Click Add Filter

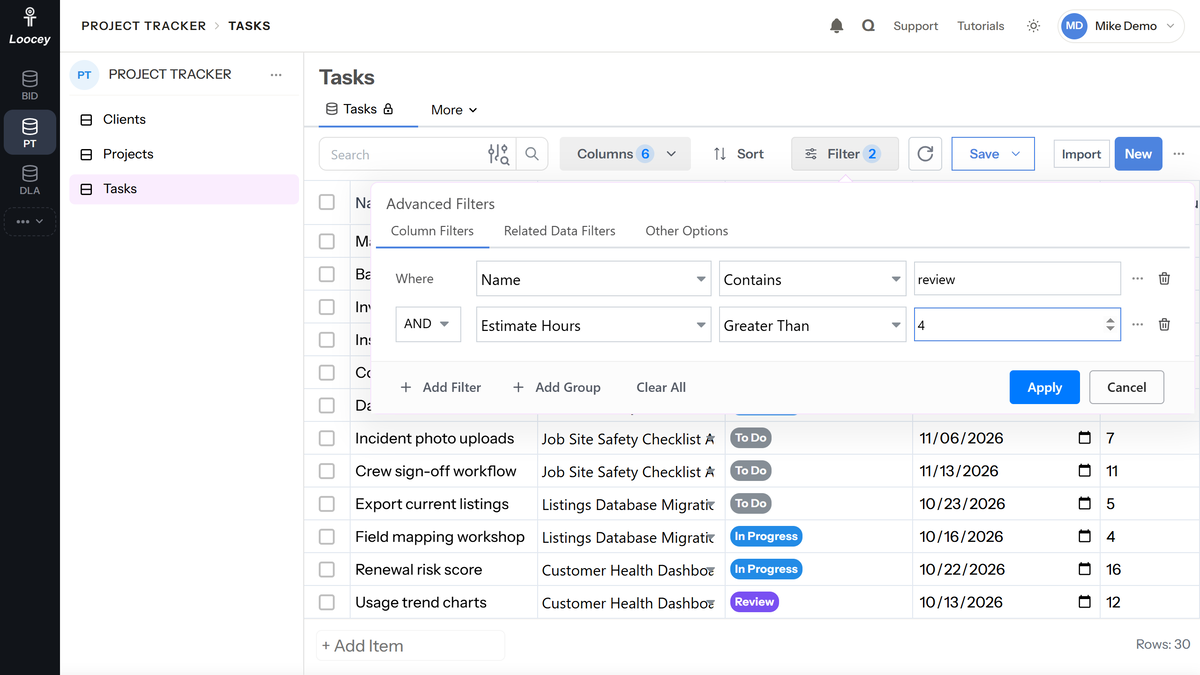pyautogui.click(x=441, y=387)
